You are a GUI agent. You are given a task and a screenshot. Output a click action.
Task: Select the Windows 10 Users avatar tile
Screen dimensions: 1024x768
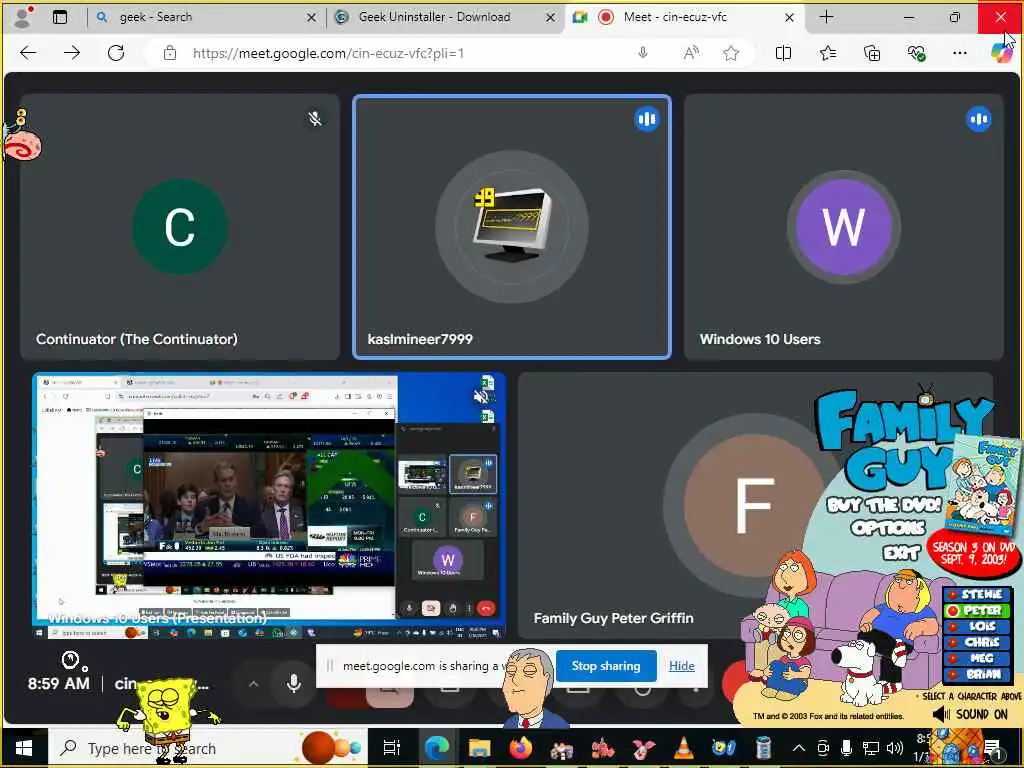click(844, 227)
